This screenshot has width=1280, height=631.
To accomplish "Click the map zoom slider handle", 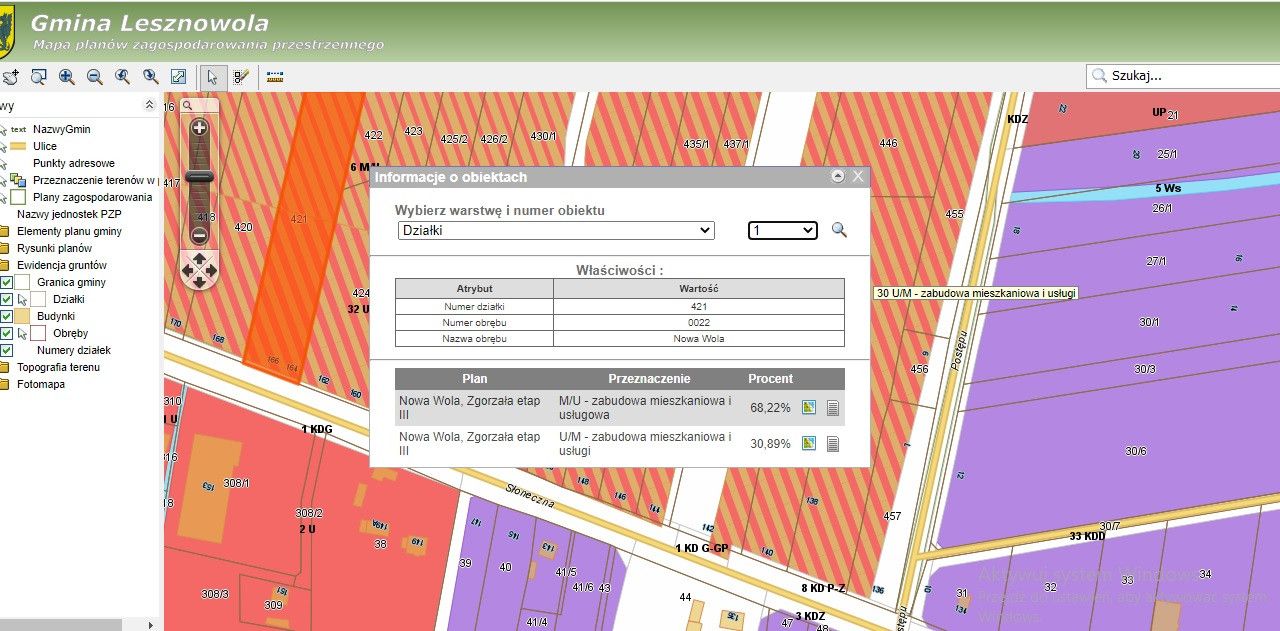I will (199, 177).
